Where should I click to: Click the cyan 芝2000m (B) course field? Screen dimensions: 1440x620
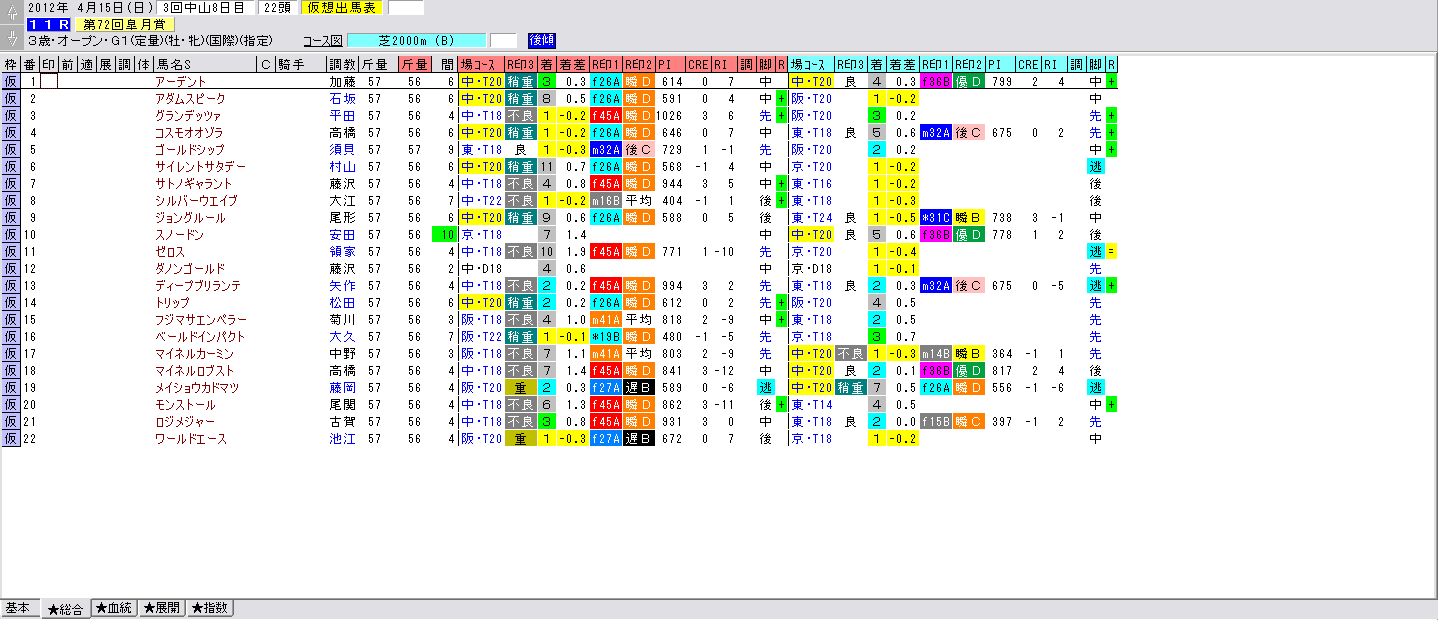[x=418, y=41]
